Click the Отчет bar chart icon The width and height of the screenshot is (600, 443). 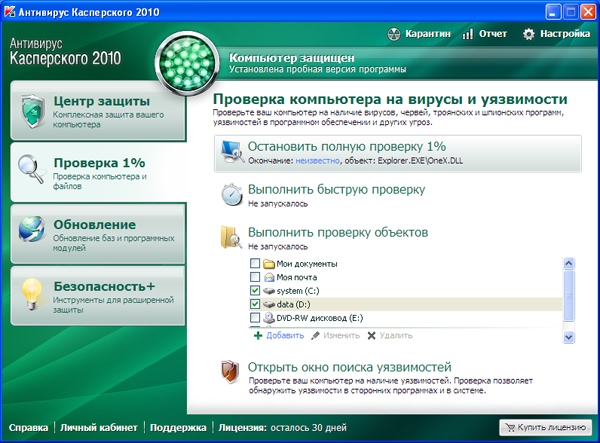pos(468,34)
